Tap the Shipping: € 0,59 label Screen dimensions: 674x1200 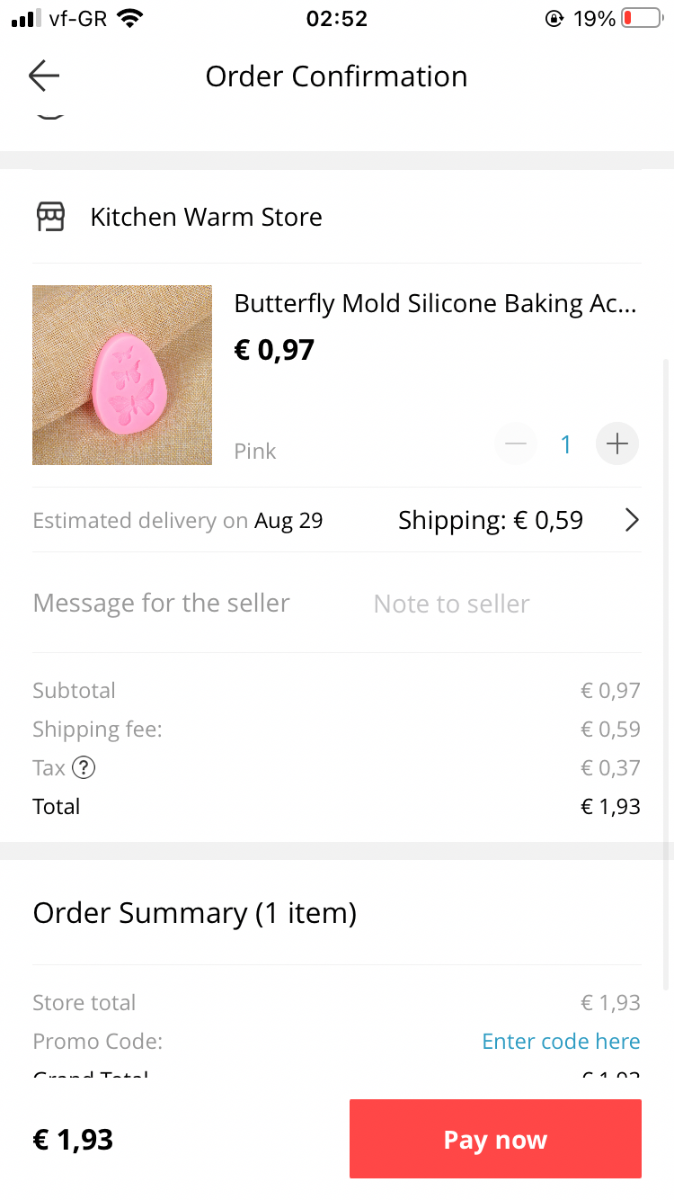[490, 520]
